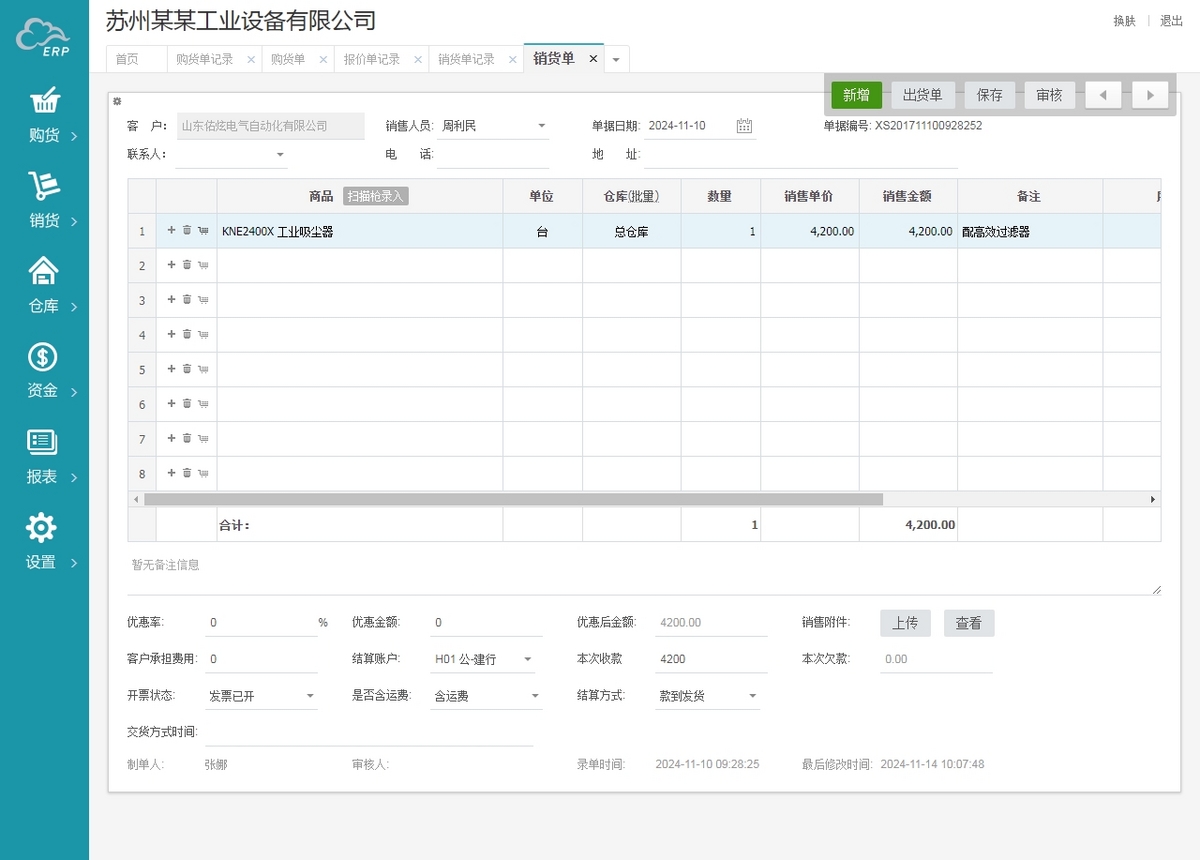Open the 资金 funds dollar icon
1200x860 pixels.
43,357
